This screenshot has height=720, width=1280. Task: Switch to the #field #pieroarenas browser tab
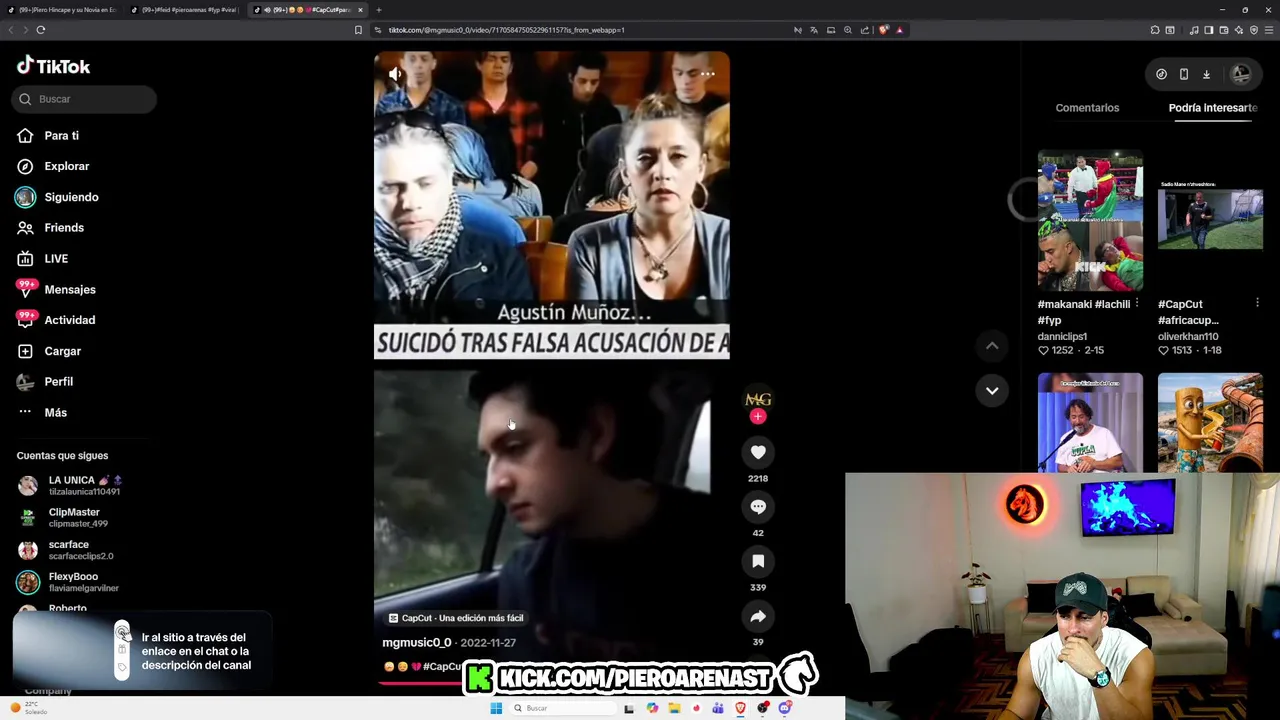(188, 10)
